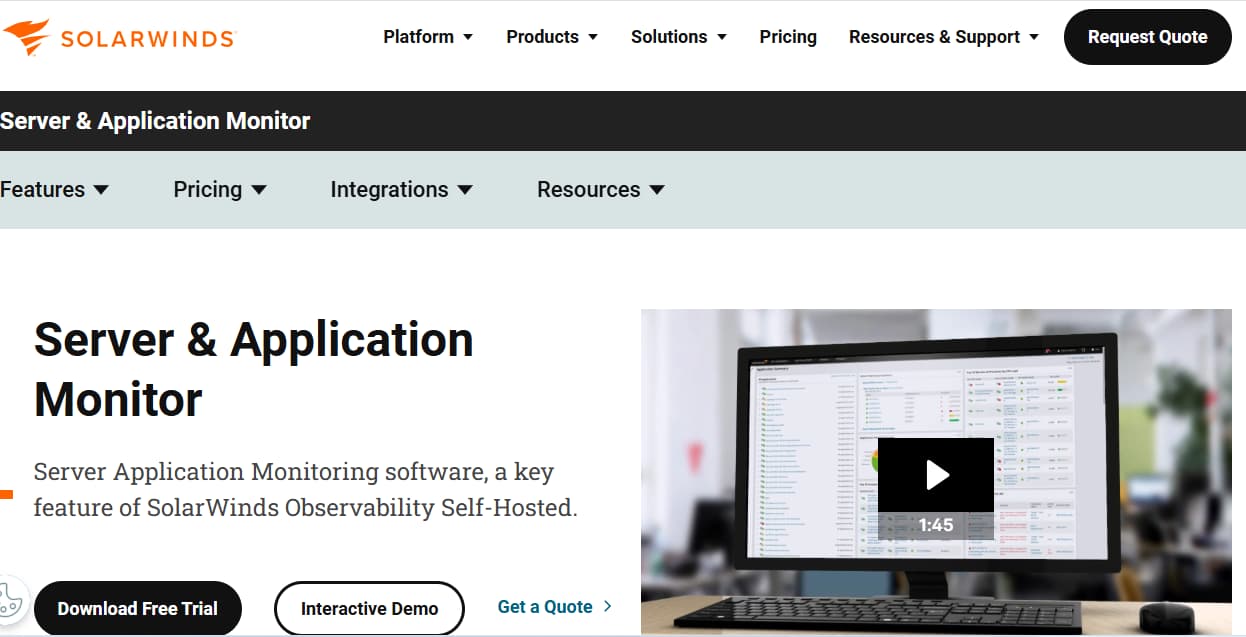Click the Request Quote button

tap(1147, 37)
